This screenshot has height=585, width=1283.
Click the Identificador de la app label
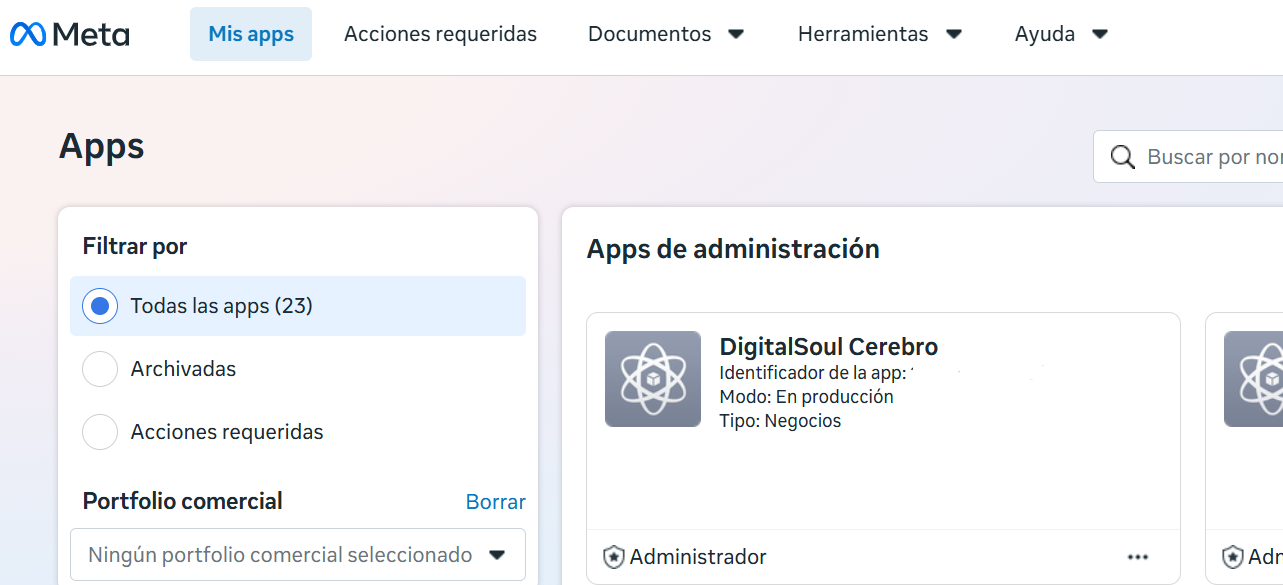pyautogui.click(x=813, y=373)
